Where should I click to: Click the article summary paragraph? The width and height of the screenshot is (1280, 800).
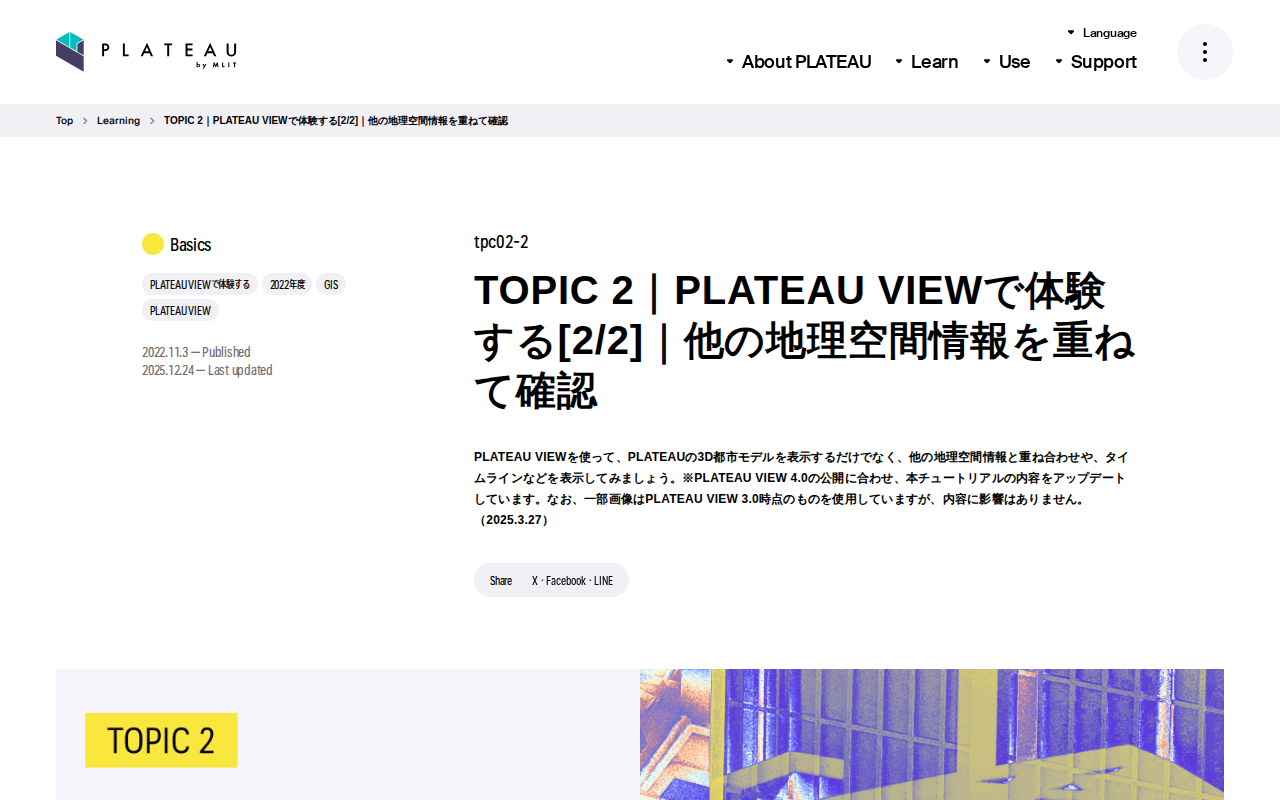tap(801, 488)
